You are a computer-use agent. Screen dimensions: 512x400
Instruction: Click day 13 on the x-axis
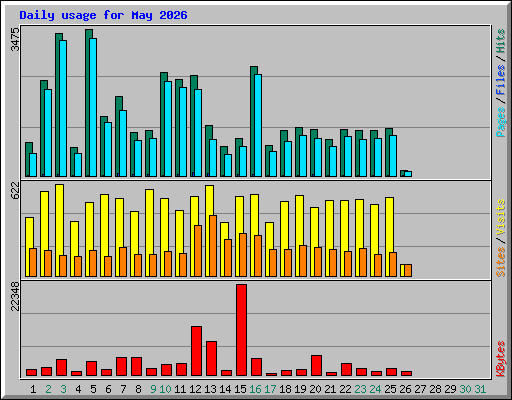pyautogui.click(x=210, y=389)
